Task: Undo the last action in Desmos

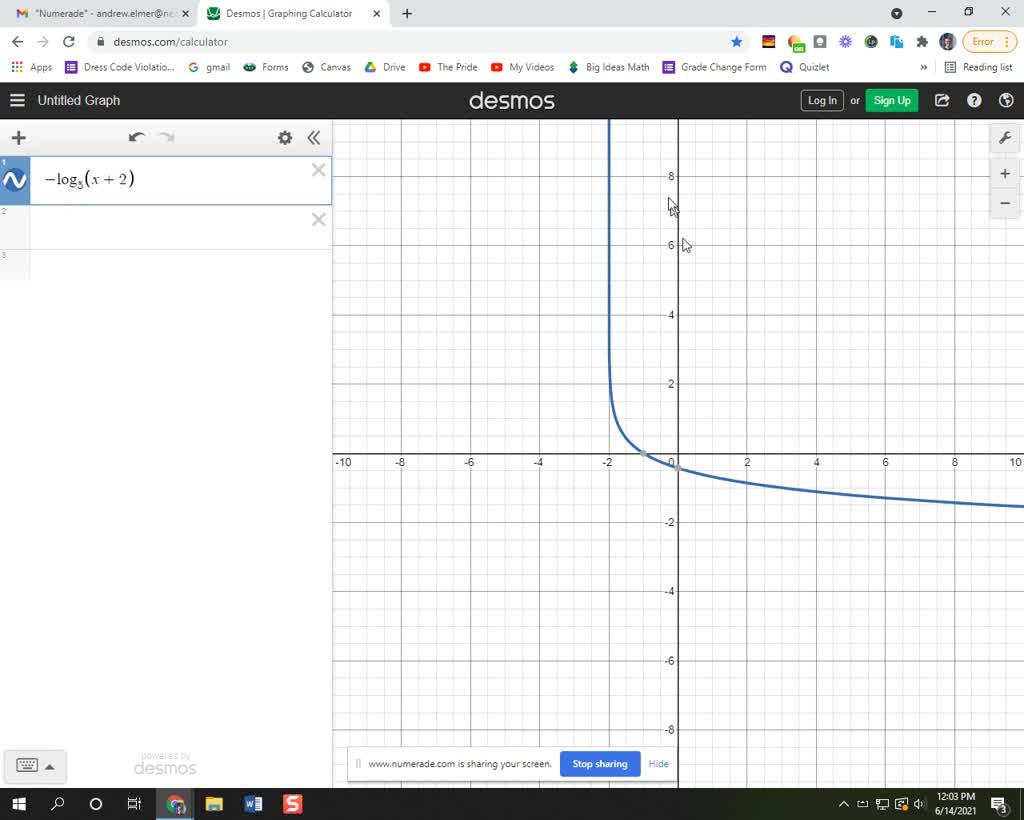Action: [136, 137]
